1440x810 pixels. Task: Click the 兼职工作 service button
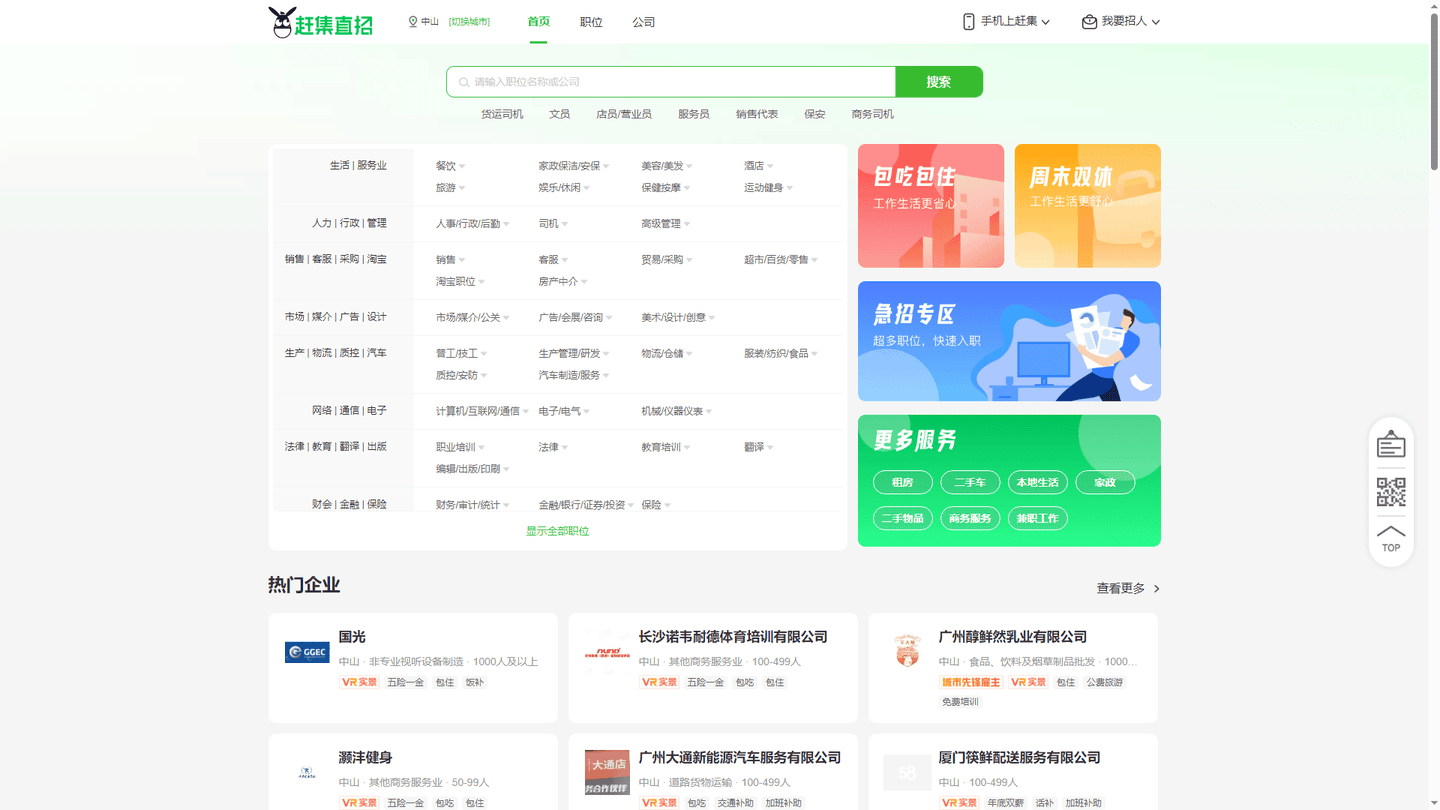(1038, 519)
